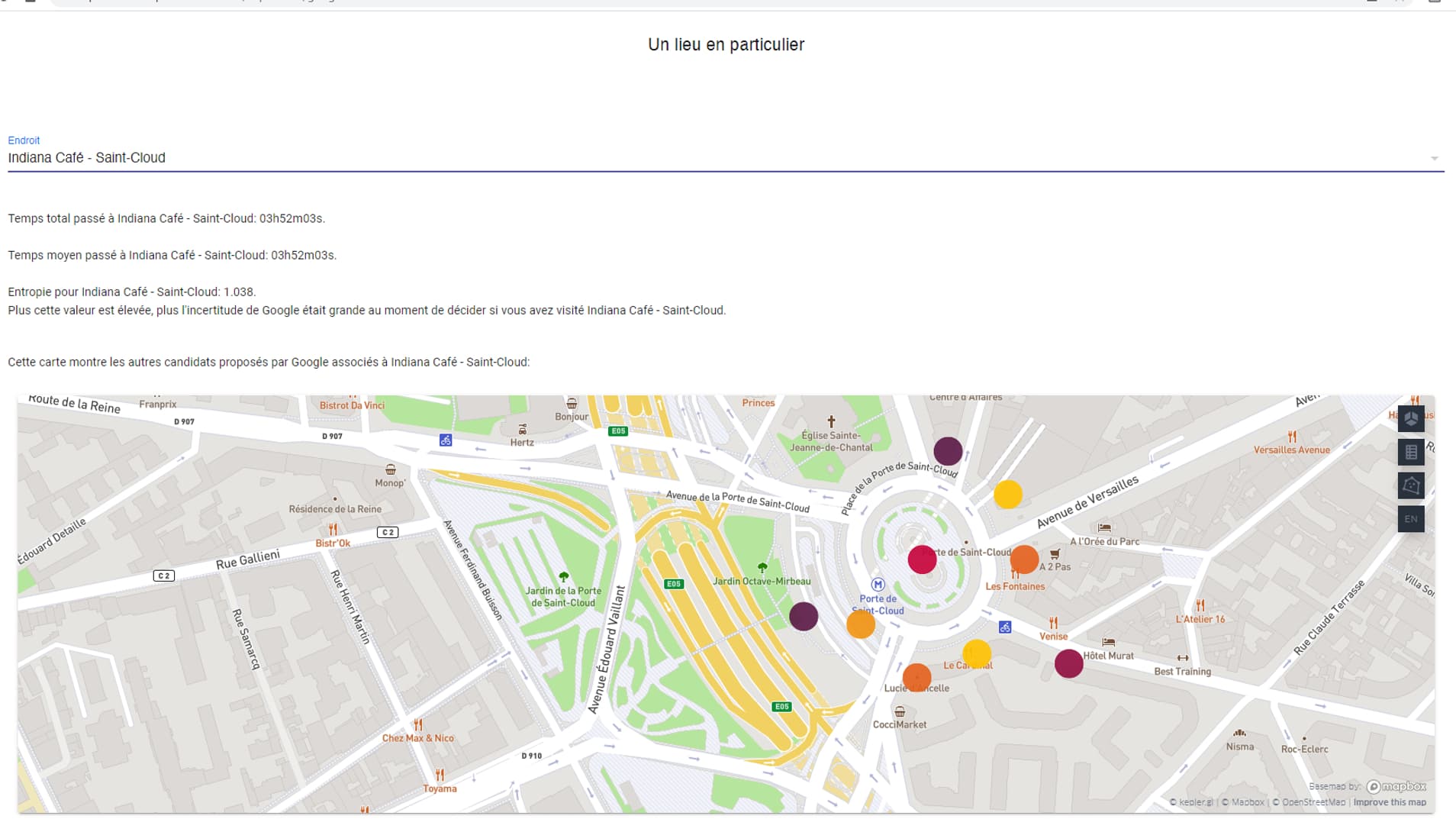The image size is (1456, 819).
Task: Open the Endroit dropdown arrow
Action: pos(1434,159)
